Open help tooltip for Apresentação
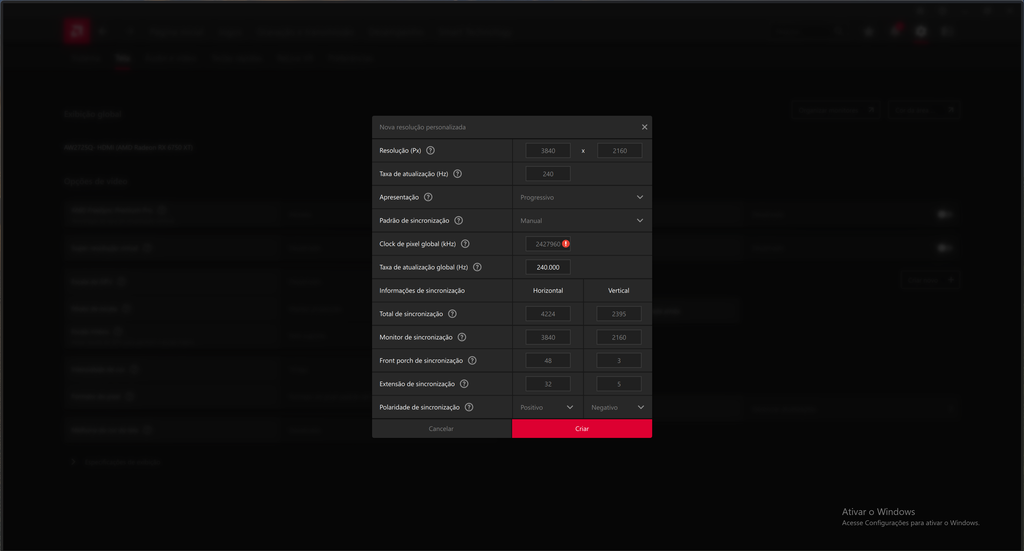Image resolution: width=1024 pixels, height=551 pixels. 428,197
